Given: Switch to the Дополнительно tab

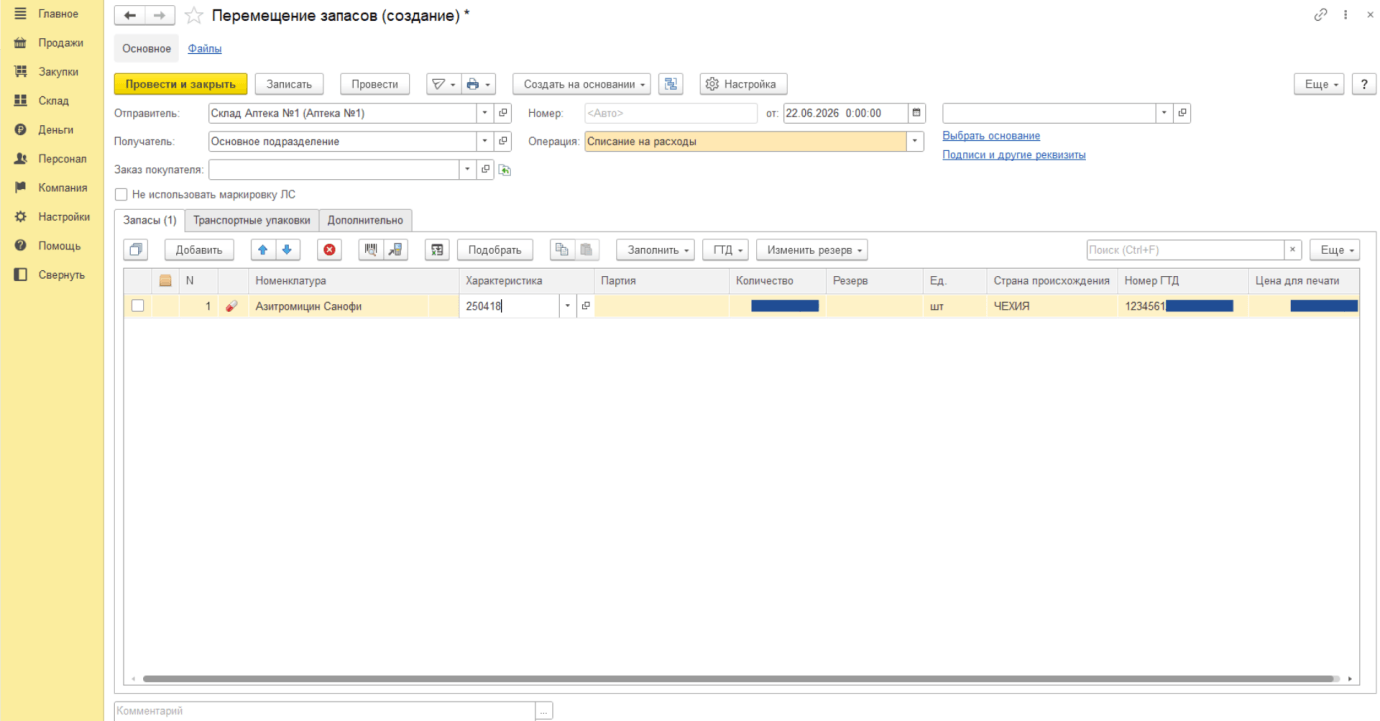Looking at the screenshot, I should [365, 220].
